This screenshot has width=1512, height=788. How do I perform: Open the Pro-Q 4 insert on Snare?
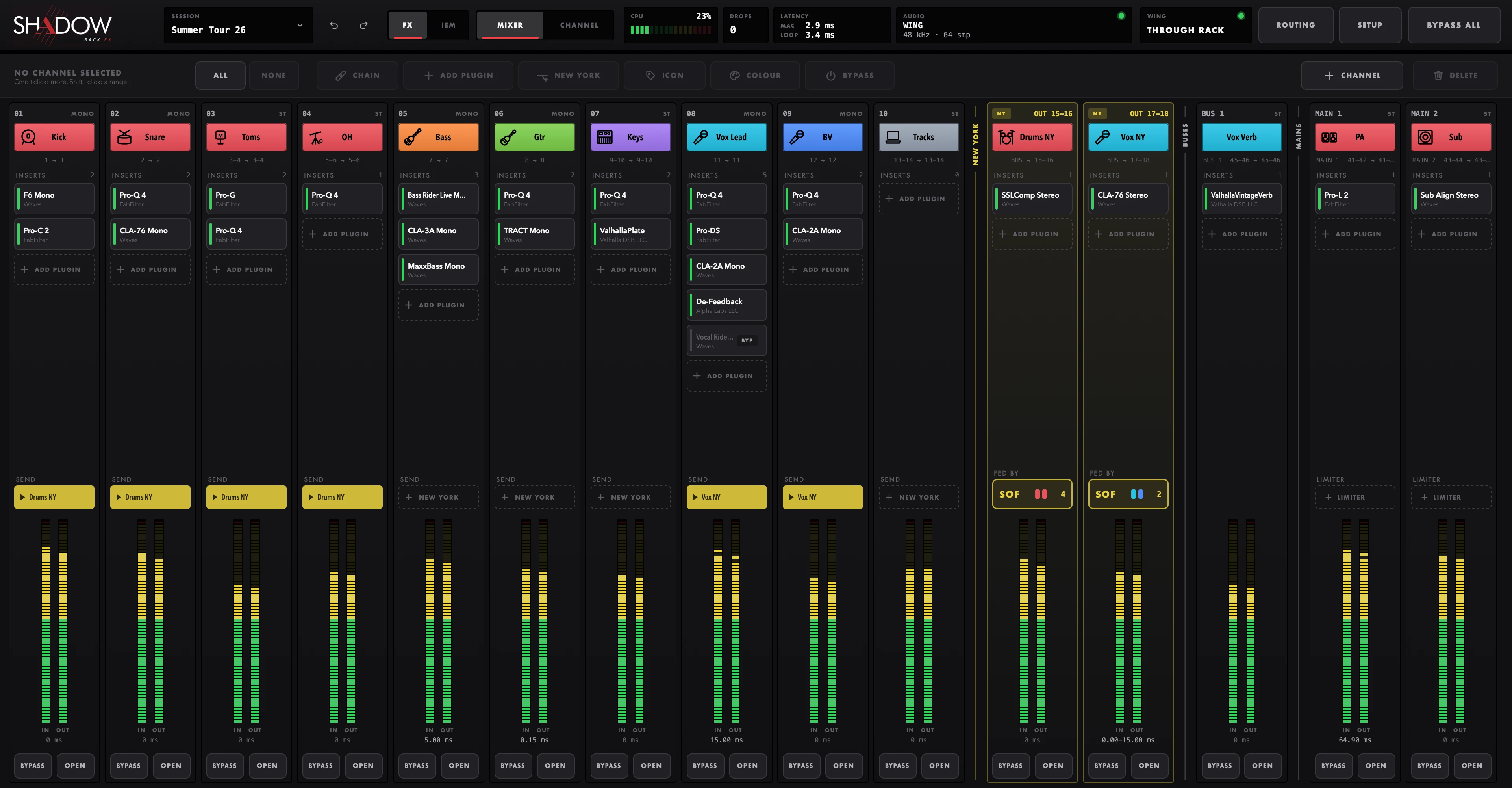[150, 199]
